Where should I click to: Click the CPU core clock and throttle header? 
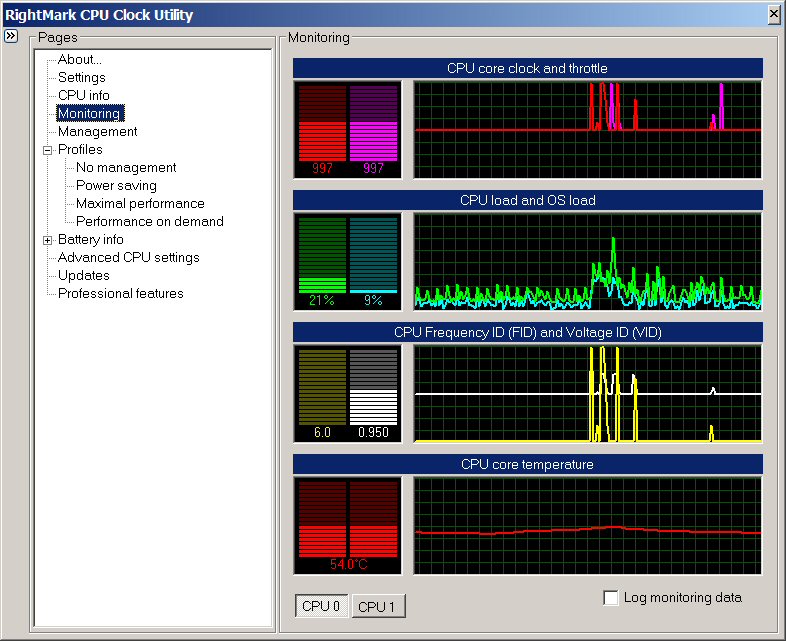[528, 68]
